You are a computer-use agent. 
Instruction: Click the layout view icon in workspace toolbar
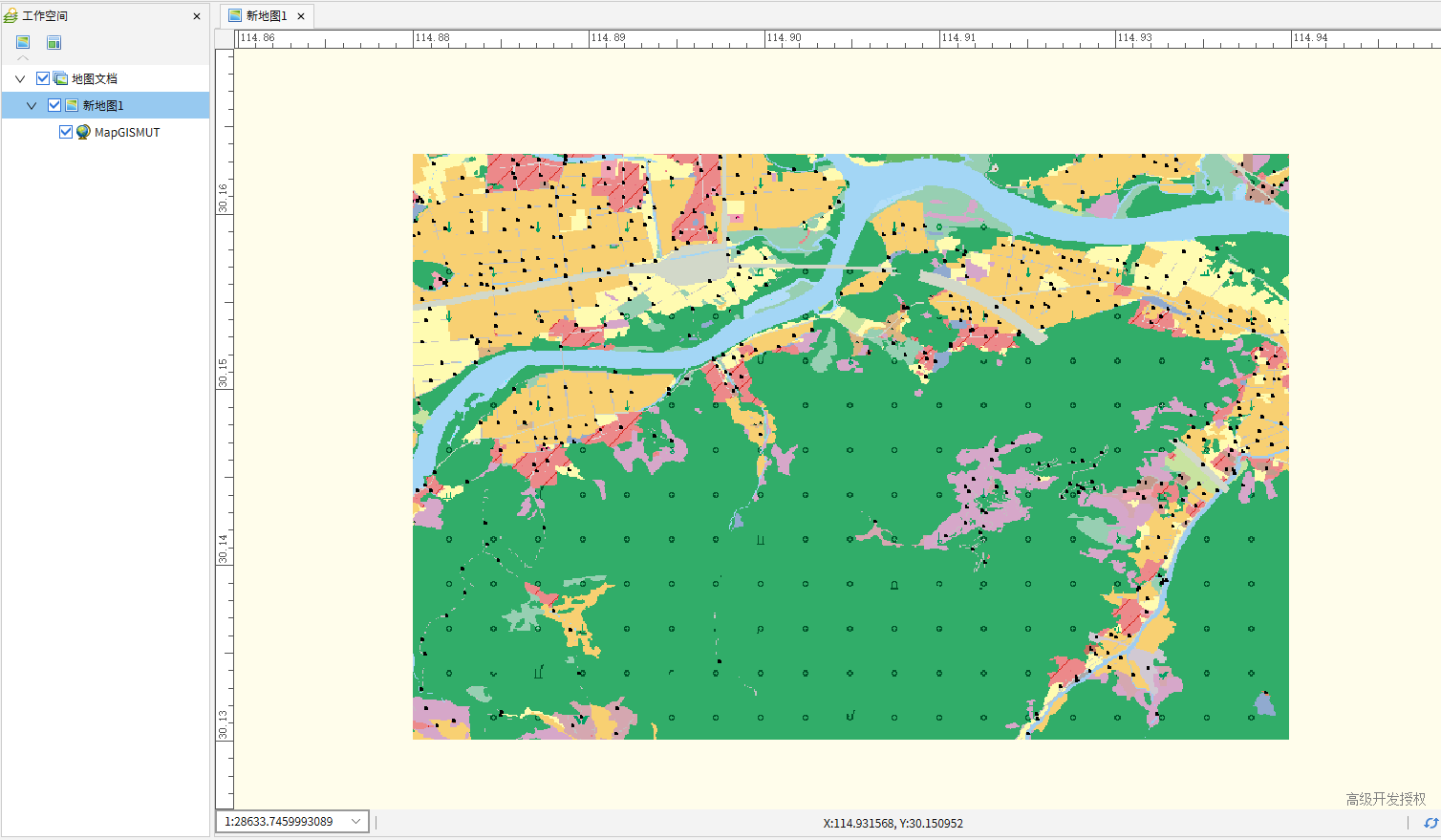click(x=54, y=42)
